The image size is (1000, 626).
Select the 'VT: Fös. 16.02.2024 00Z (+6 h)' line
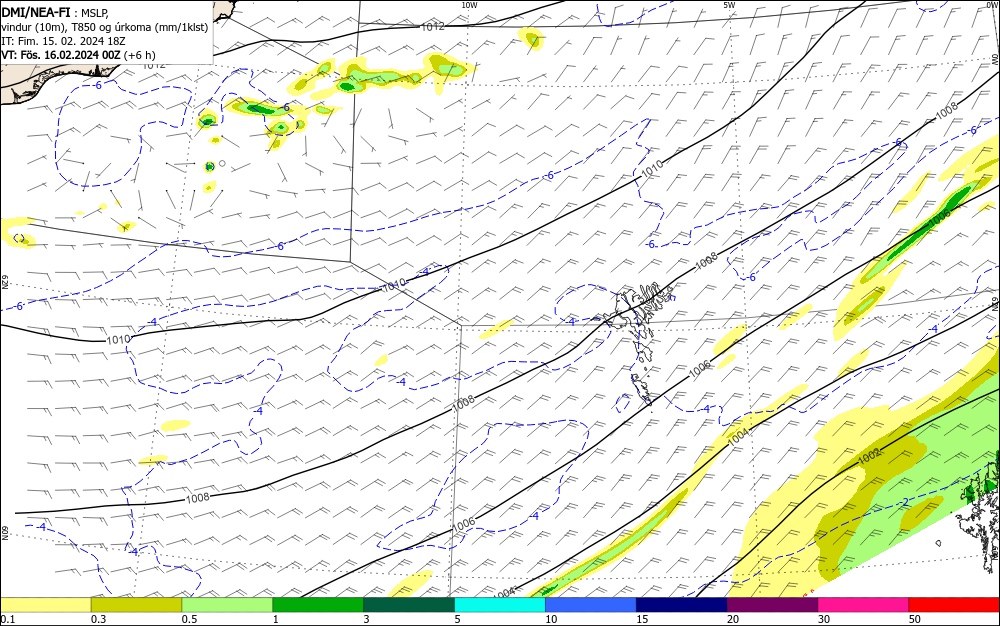78,55
